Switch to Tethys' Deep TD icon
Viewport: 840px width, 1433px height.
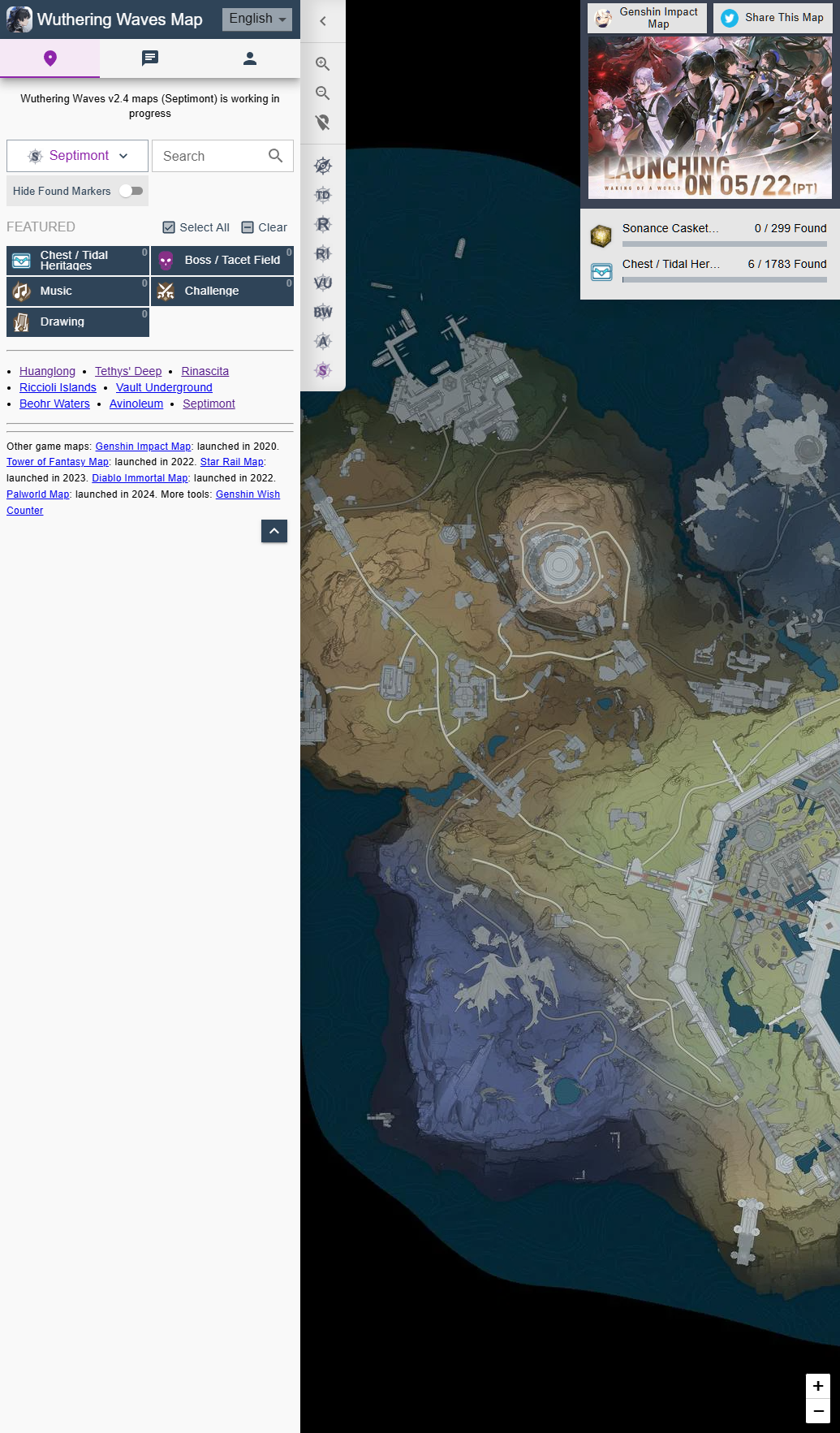pyautogui.click(x=323, y=196)
